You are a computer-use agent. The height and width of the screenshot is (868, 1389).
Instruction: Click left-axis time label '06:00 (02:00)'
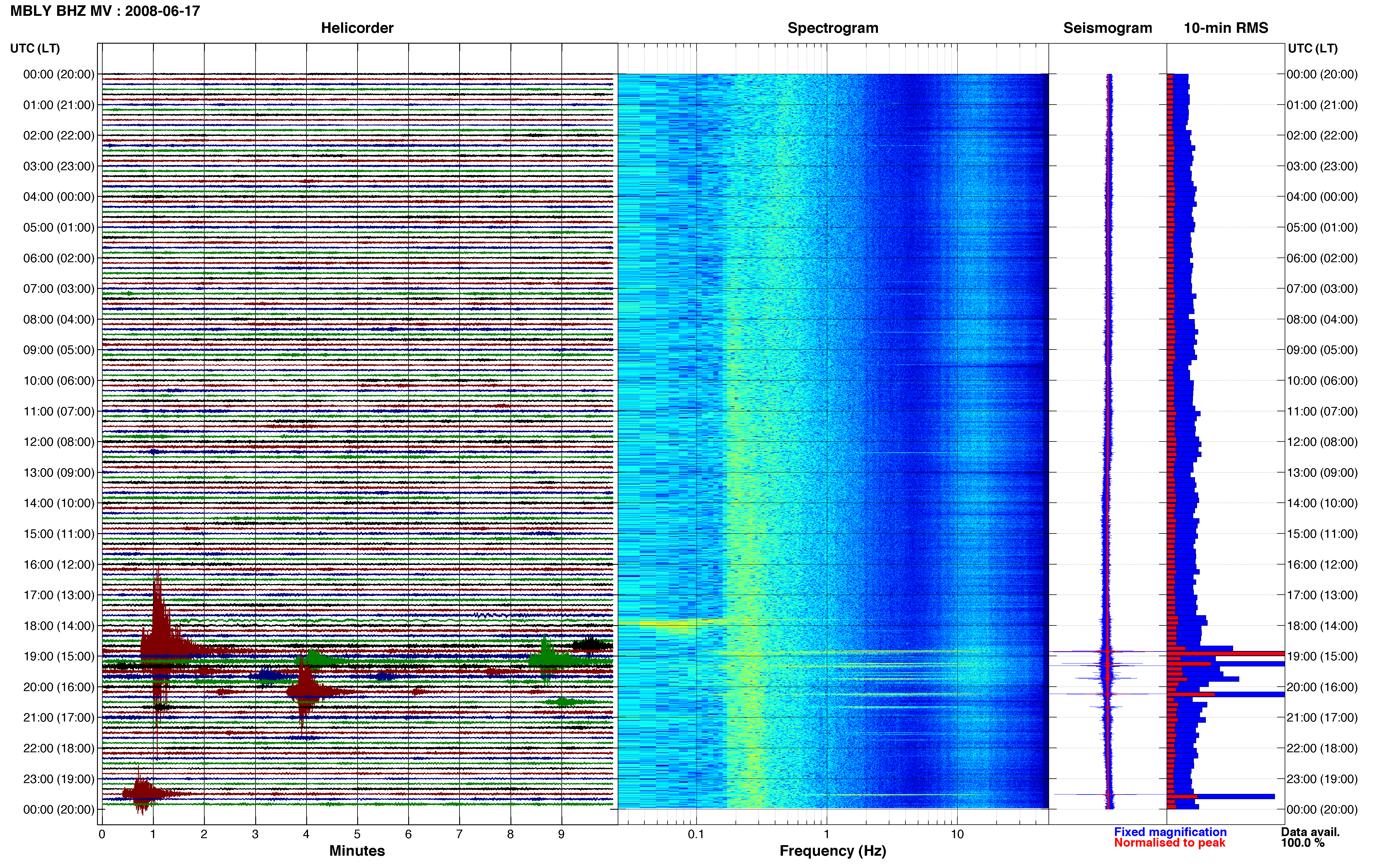pyautogui.click(x=59, y=258)
